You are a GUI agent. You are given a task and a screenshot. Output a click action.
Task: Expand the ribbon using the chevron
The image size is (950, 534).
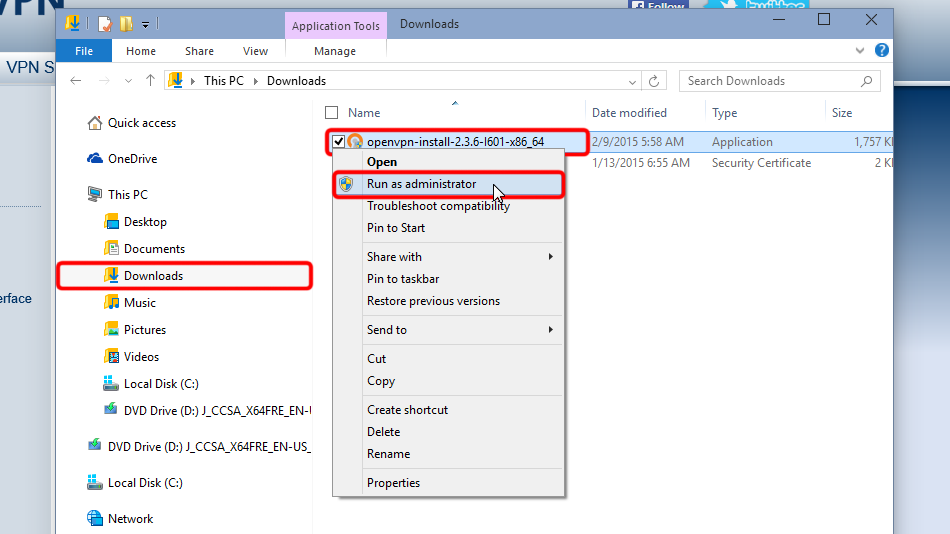(861, 50)
